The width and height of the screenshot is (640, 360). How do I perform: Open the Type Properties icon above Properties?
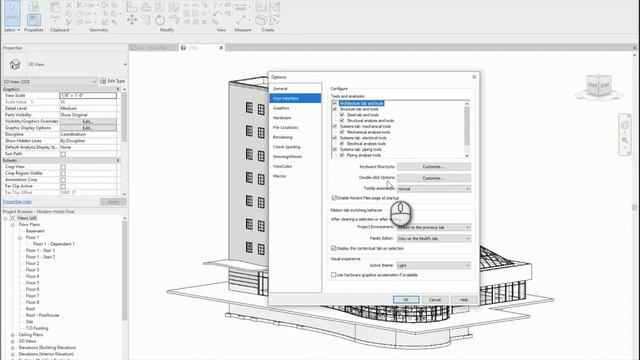click(34, 6)
